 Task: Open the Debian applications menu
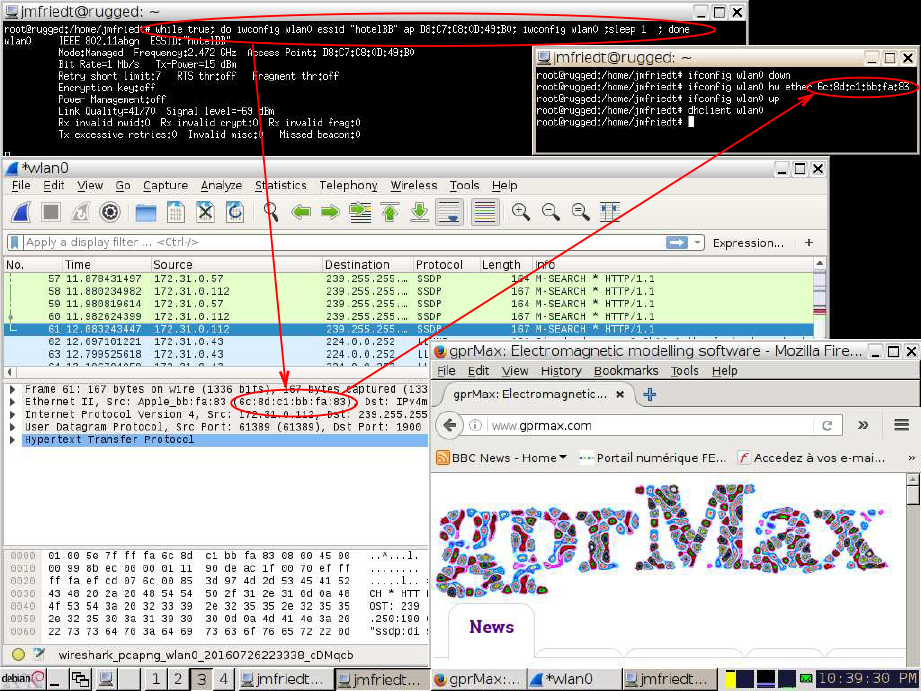tap(22, 679)
